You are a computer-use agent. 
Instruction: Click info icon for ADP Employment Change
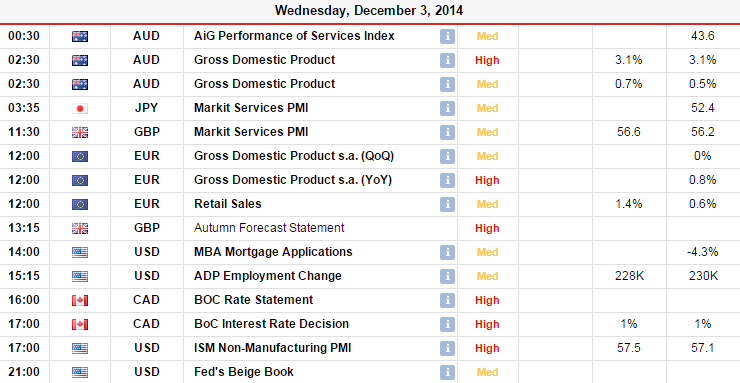coord(447,276)
